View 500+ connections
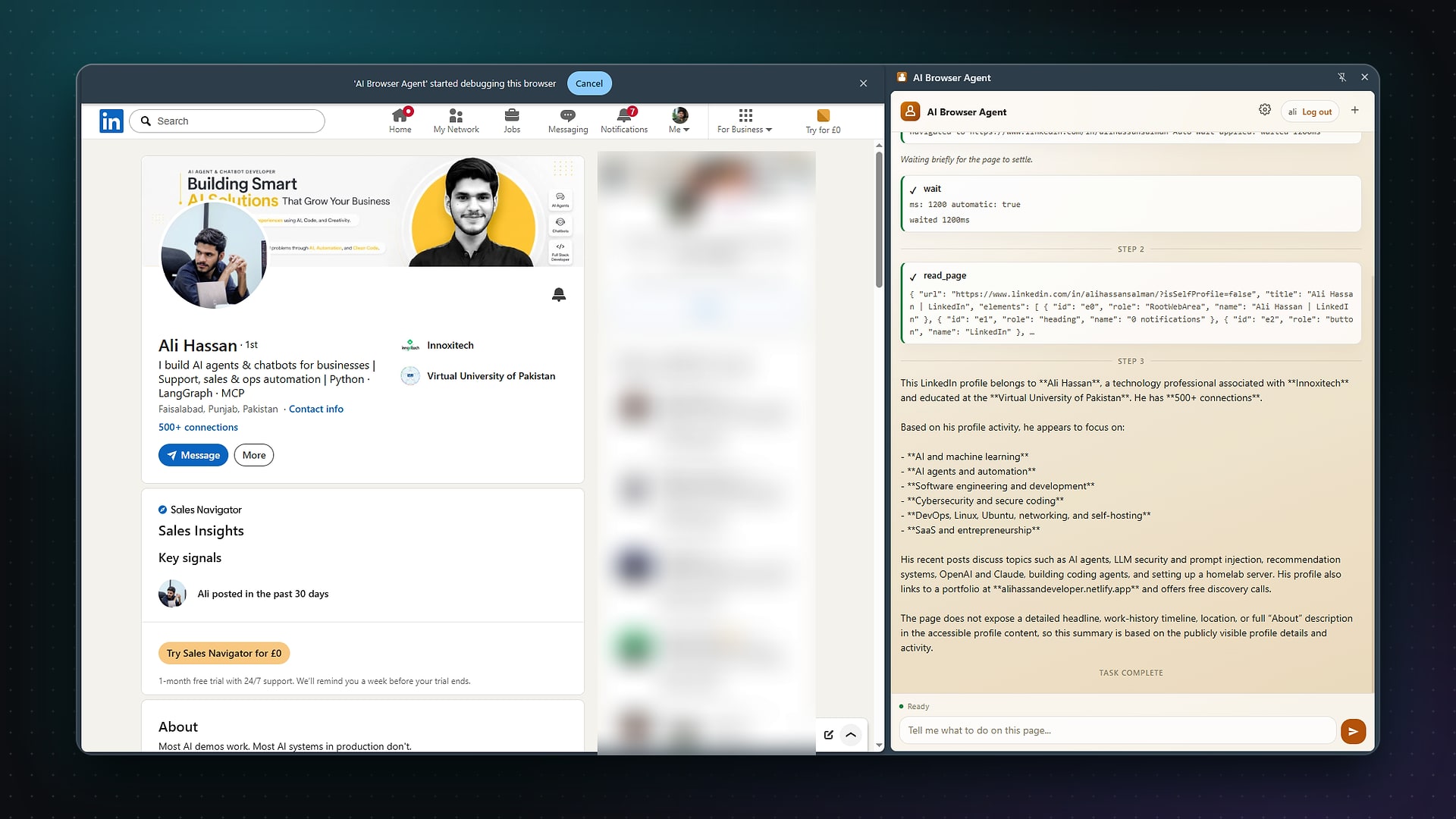 (x=198, y=427)
